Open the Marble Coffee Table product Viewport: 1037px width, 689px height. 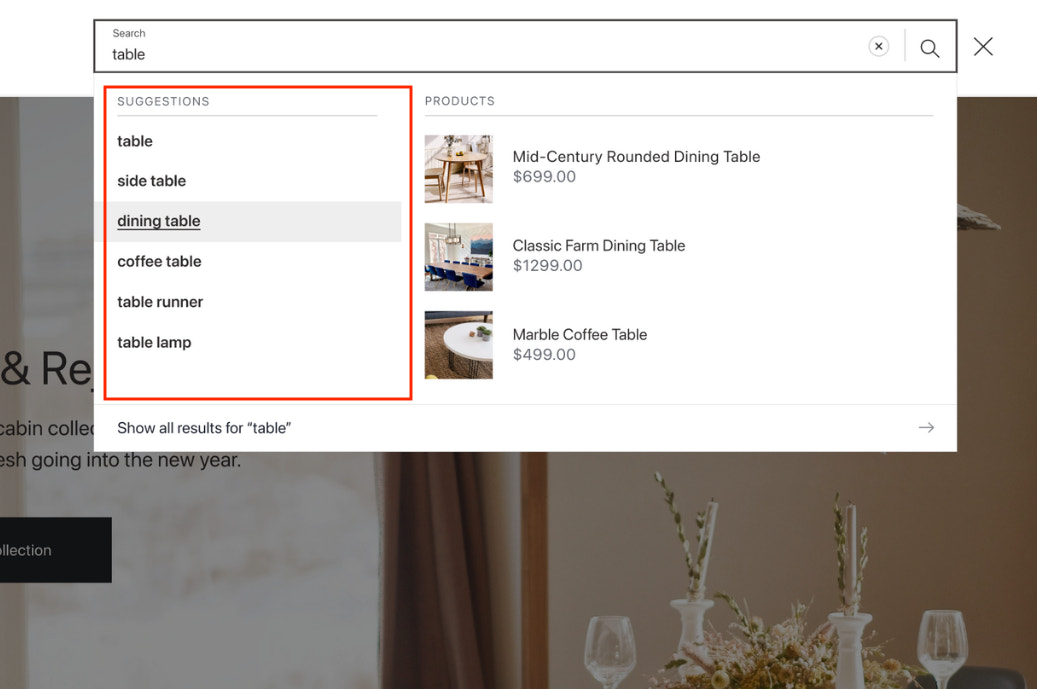(580, 334)
